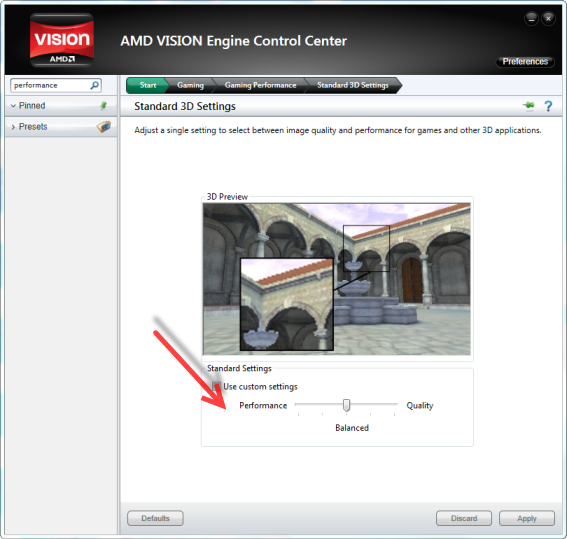Click the VISION AMD logo

pos(62,40)
